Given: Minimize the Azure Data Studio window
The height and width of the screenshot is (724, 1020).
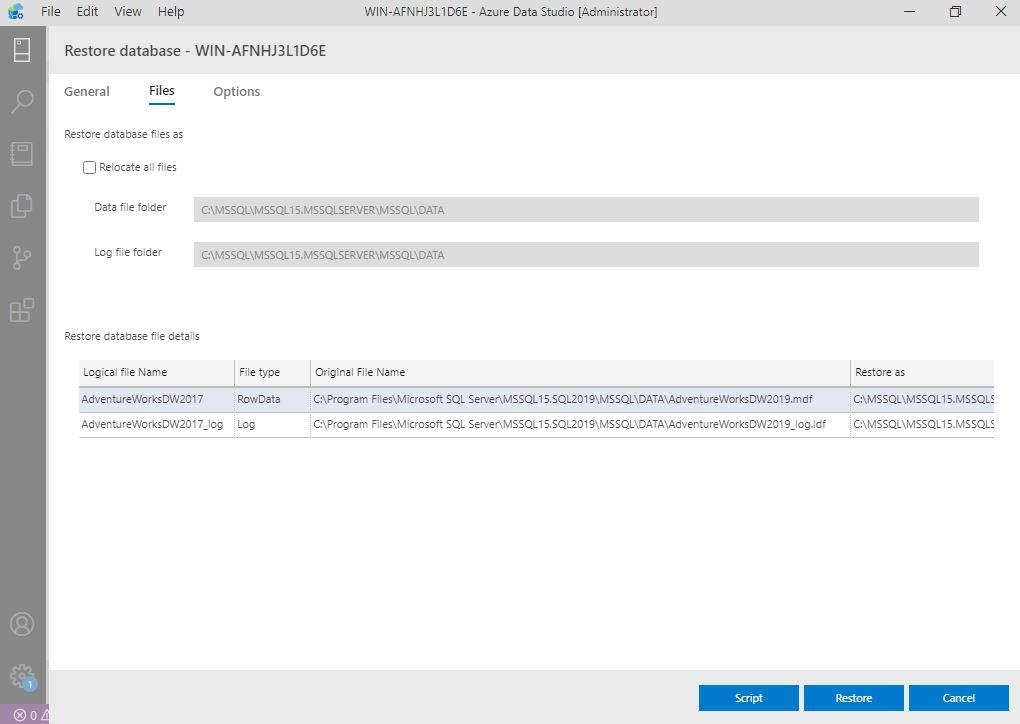Looking at the screenshot, I should [909, 12].
